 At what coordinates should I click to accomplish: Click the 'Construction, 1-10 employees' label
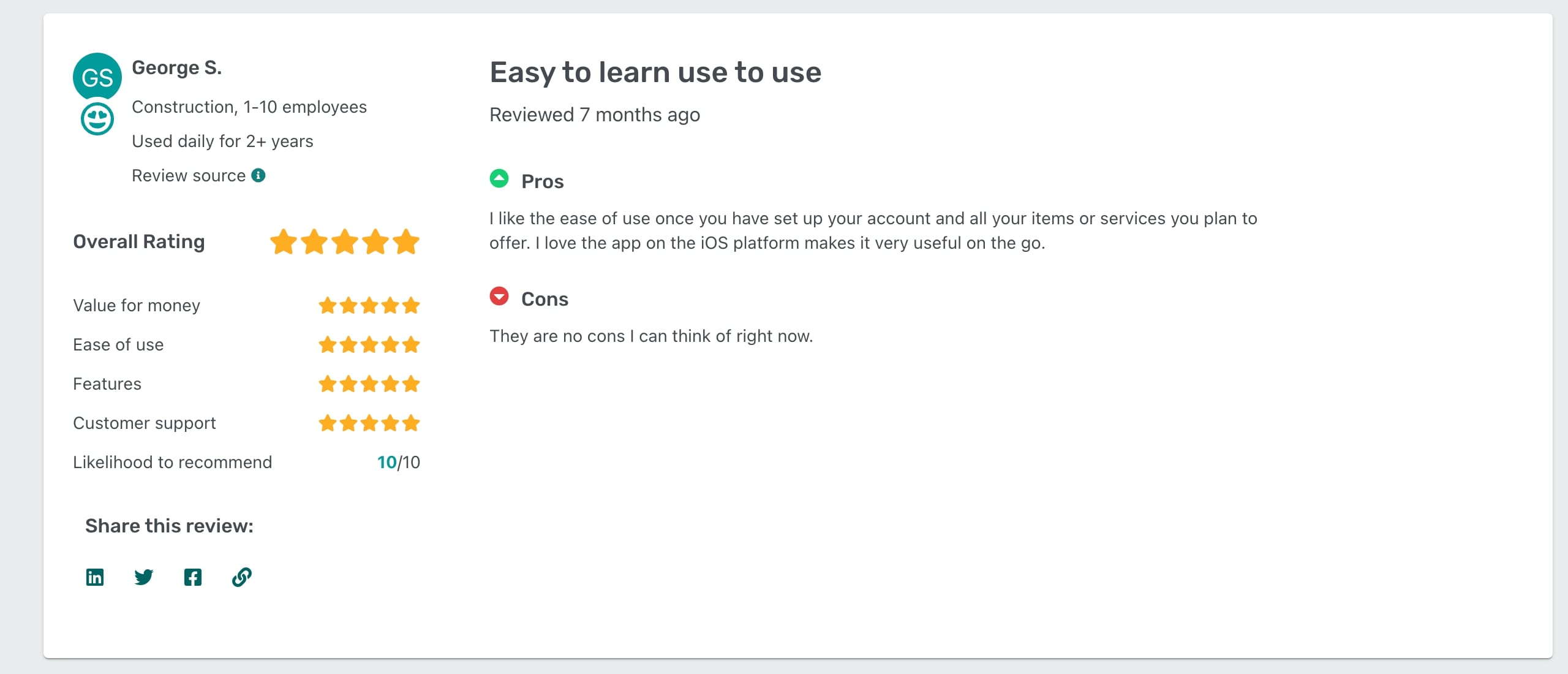(x=249, y=106)
